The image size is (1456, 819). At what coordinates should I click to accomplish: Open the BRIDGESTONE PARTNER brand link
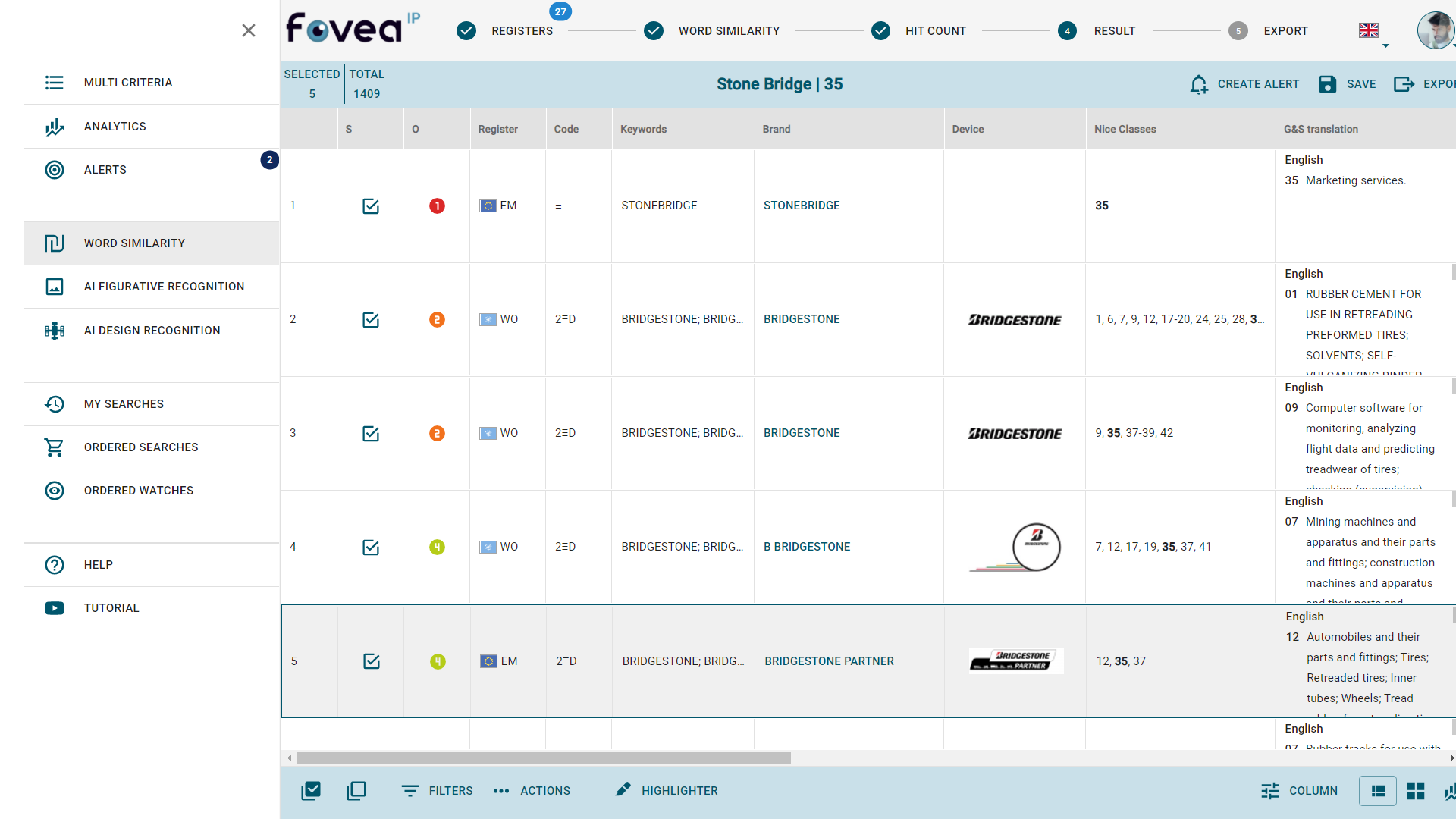(x=829, y=661)
